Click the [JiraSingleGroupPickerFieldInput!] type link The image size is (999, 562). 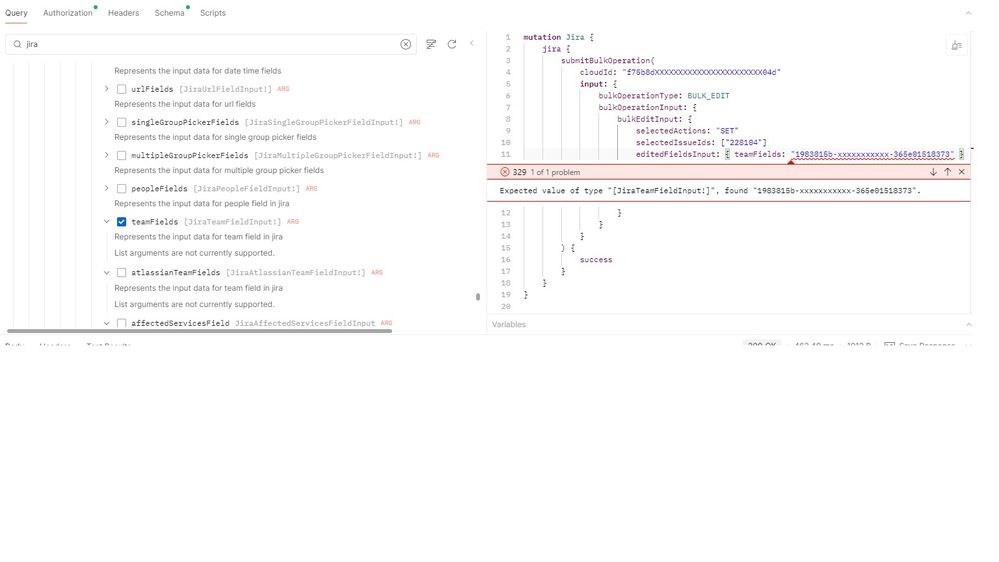(x=324, y=122)
